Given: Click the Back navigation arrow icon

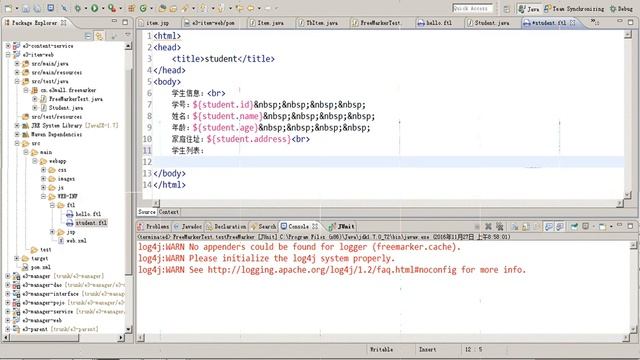Looking at the screenshot, I should click(251, 8).
